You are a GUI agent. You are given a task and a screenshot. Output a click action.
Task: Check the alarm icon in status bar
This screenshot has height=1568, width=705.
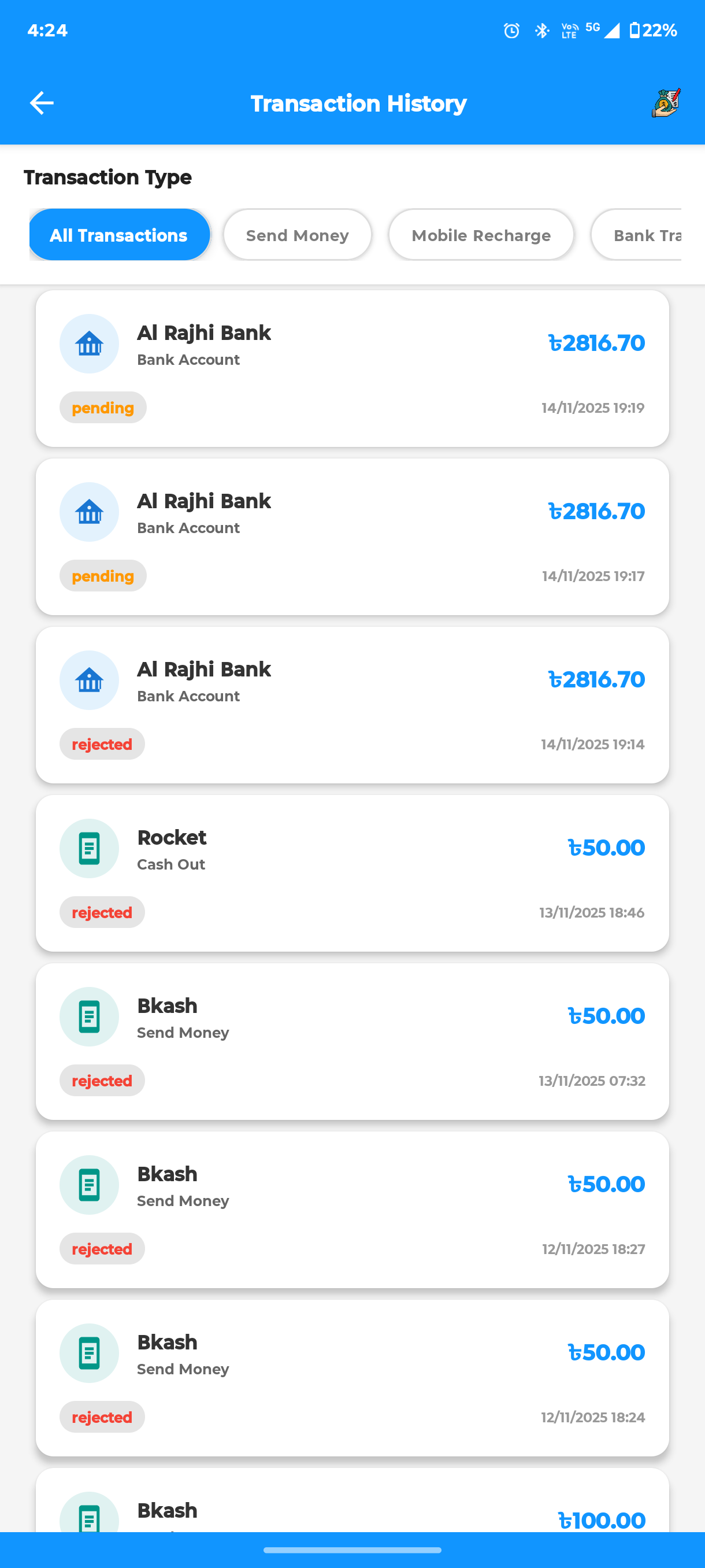(511, 31)
